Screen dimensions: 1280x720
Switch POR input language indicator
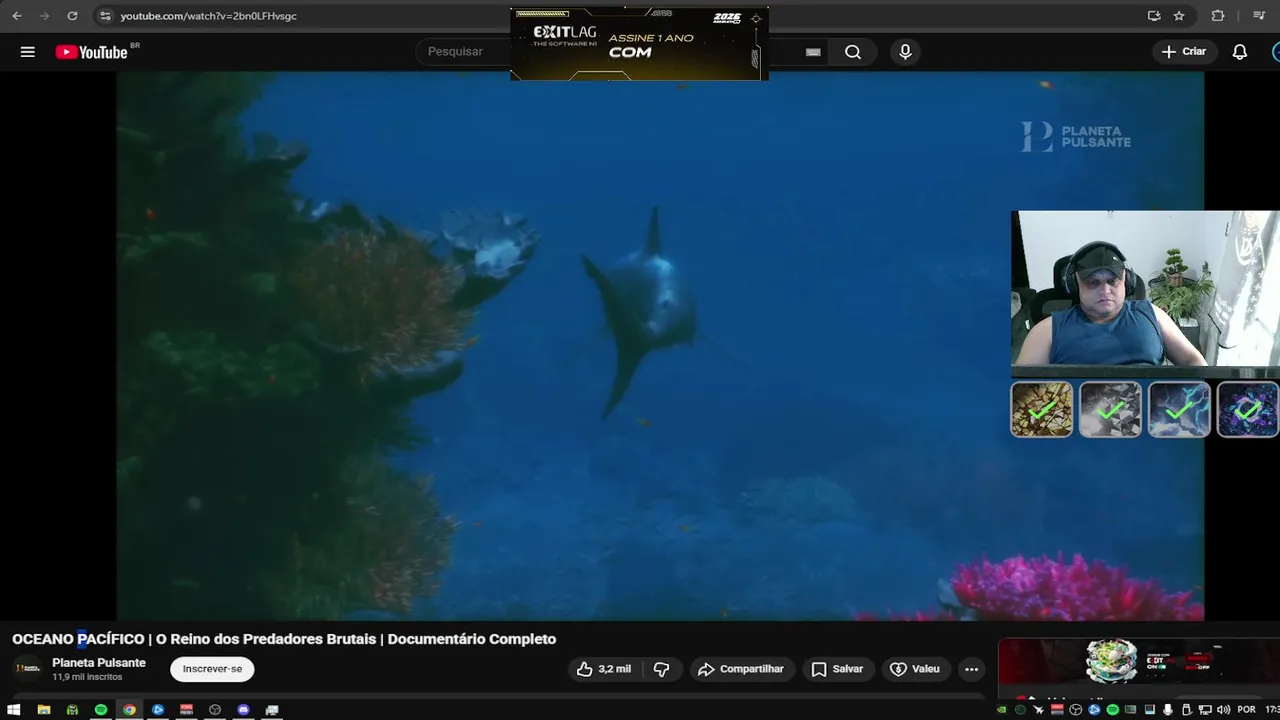[1246, 710]
